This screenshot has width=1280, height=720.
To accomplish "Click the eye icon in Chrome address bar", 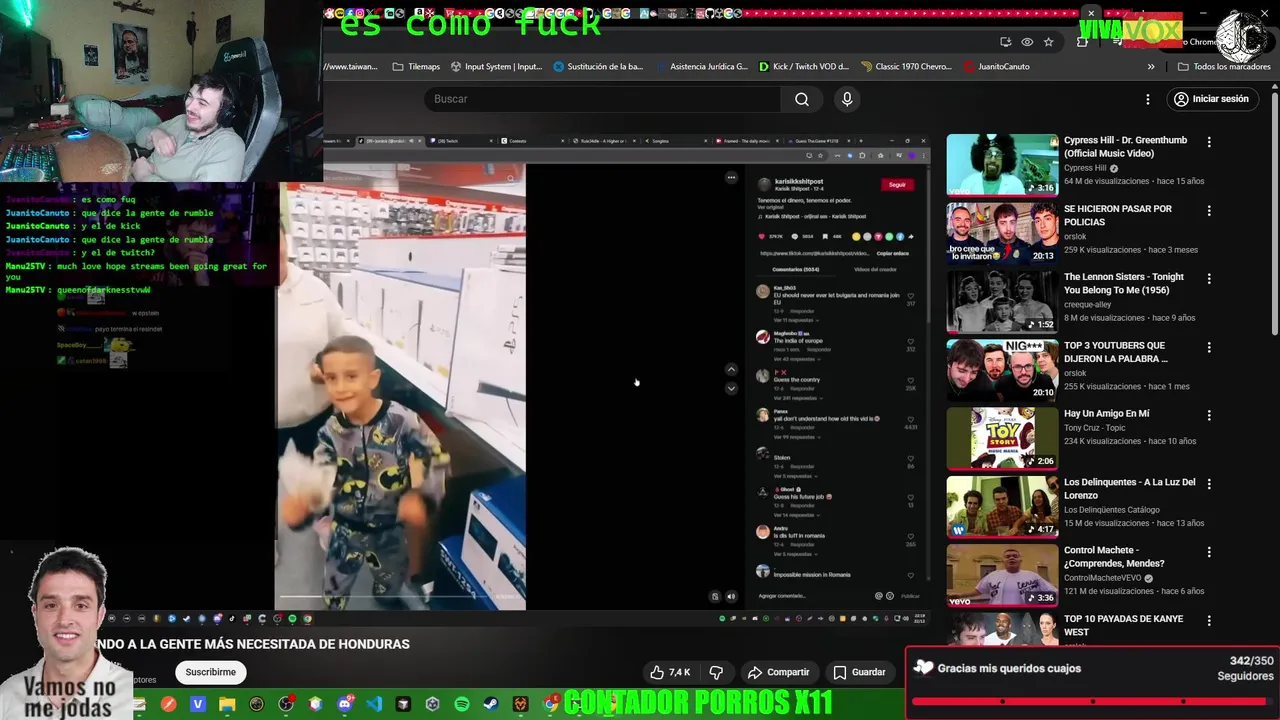I will click(1027, 42).
